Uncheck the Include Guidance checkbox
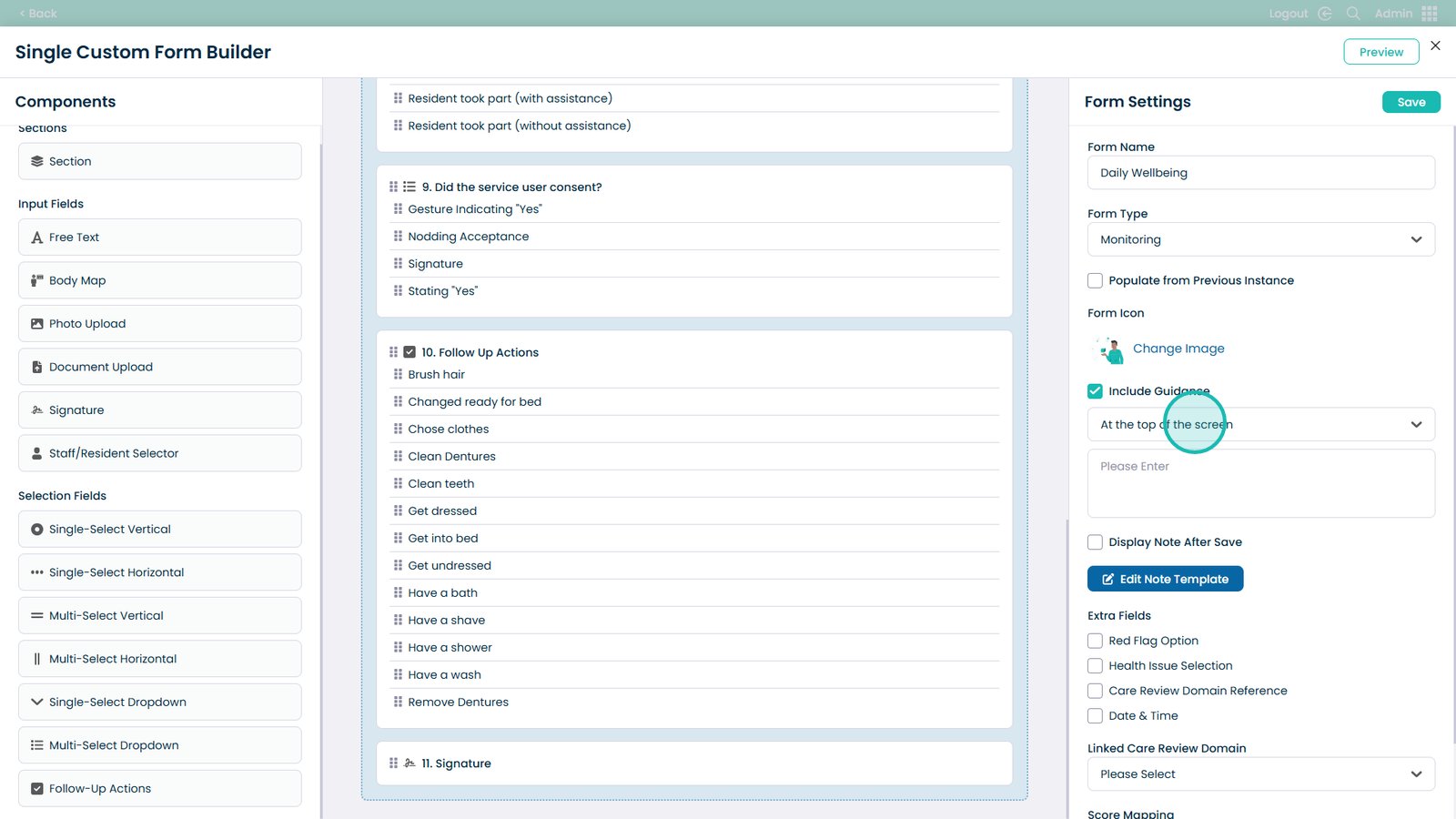Viewport: 1456px width, 819px height. coord(1095,391)
